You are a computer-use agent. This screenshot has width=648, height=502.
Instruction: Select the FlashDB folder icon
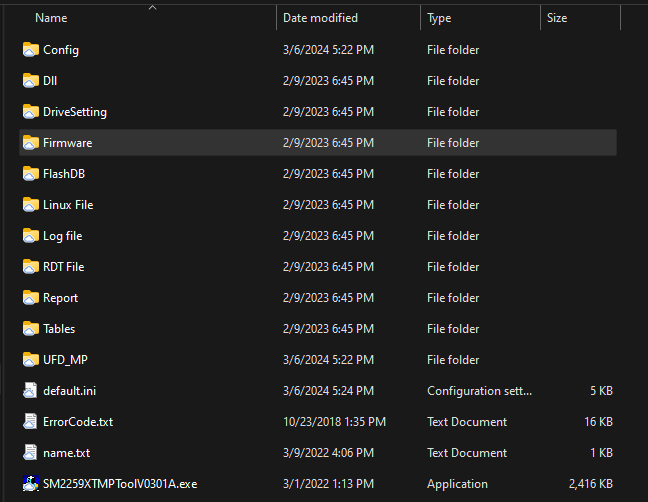pyautogui.click(x=30, y=174)
